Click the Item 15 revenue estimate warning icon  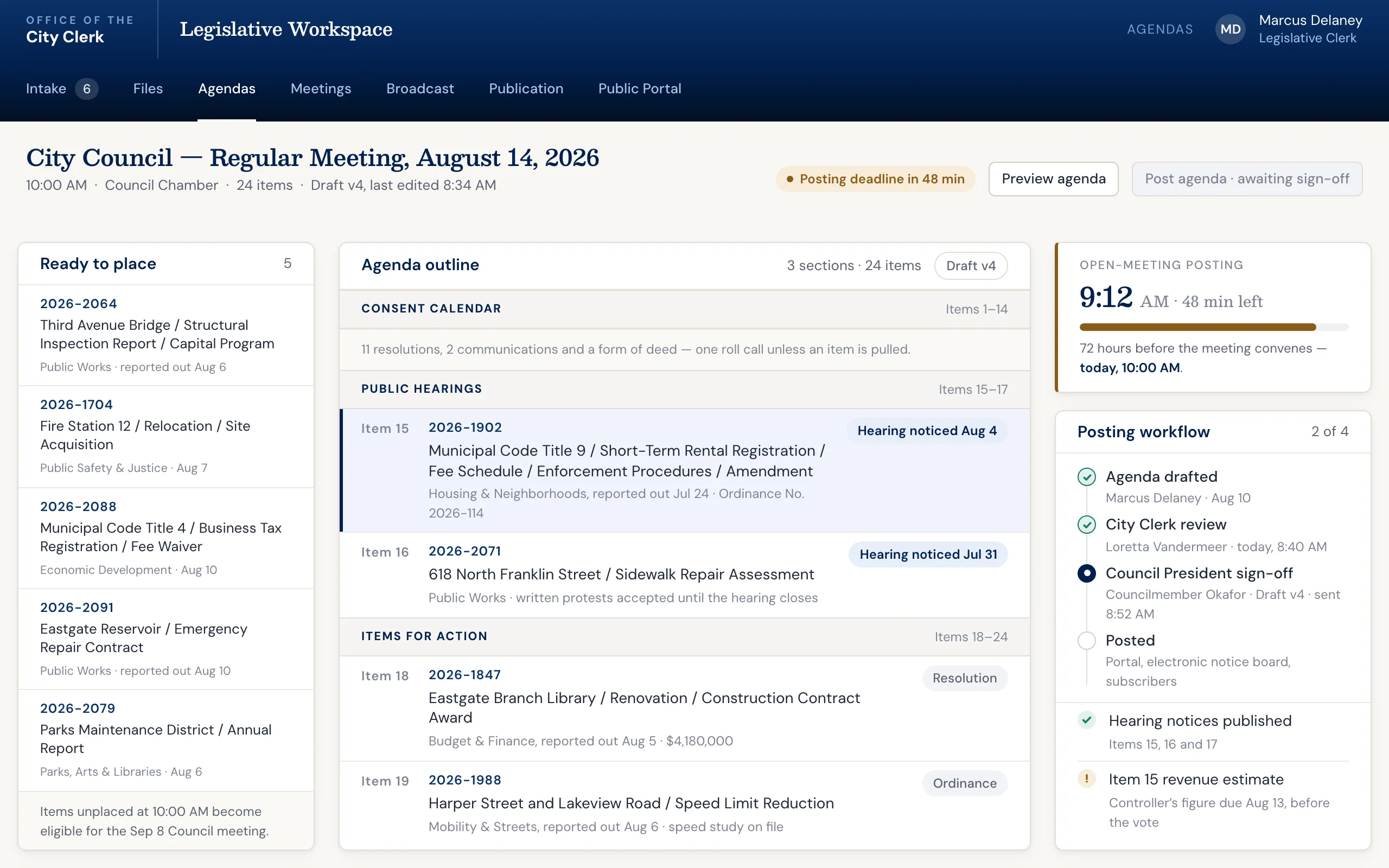[x=1087, y=779]
